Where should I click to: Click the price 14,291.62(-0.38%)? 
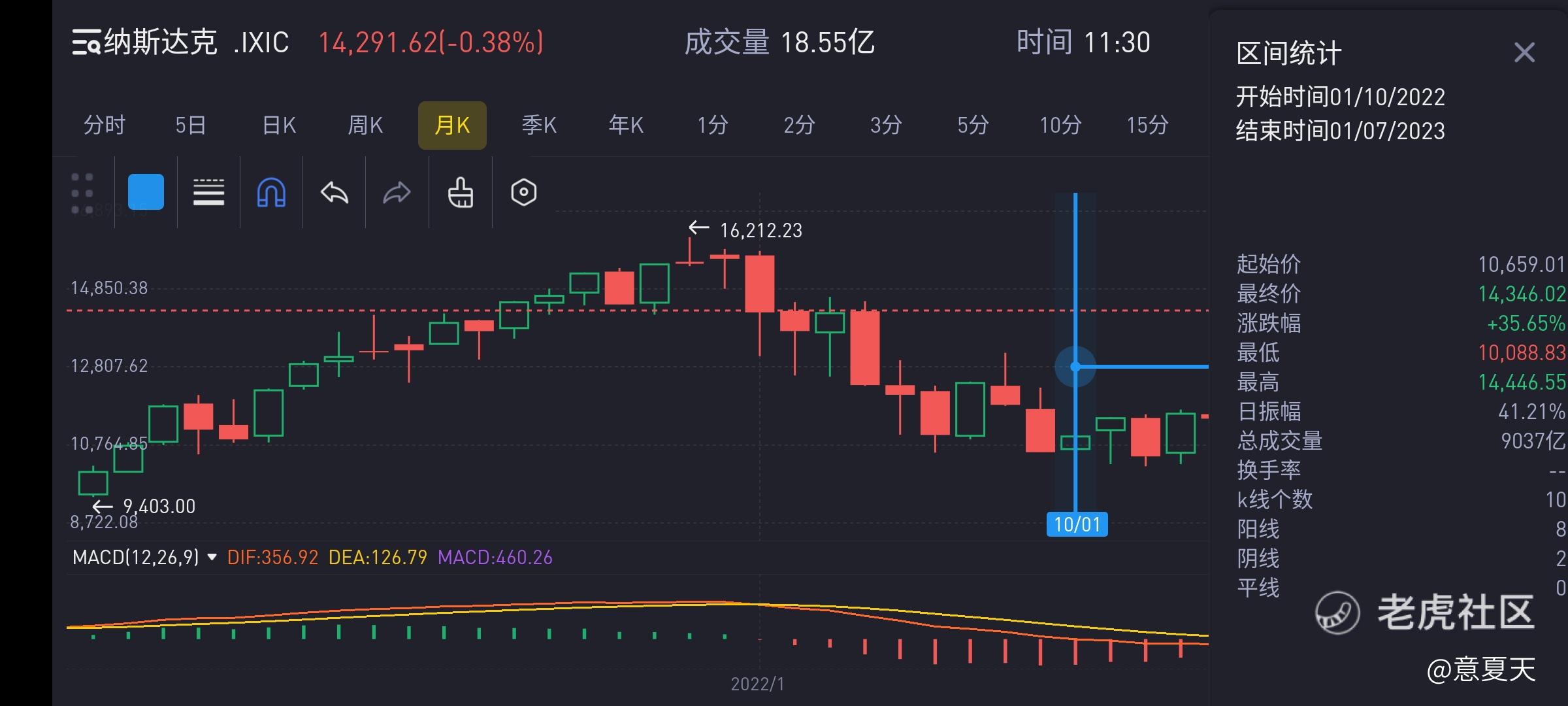(431, 42)
